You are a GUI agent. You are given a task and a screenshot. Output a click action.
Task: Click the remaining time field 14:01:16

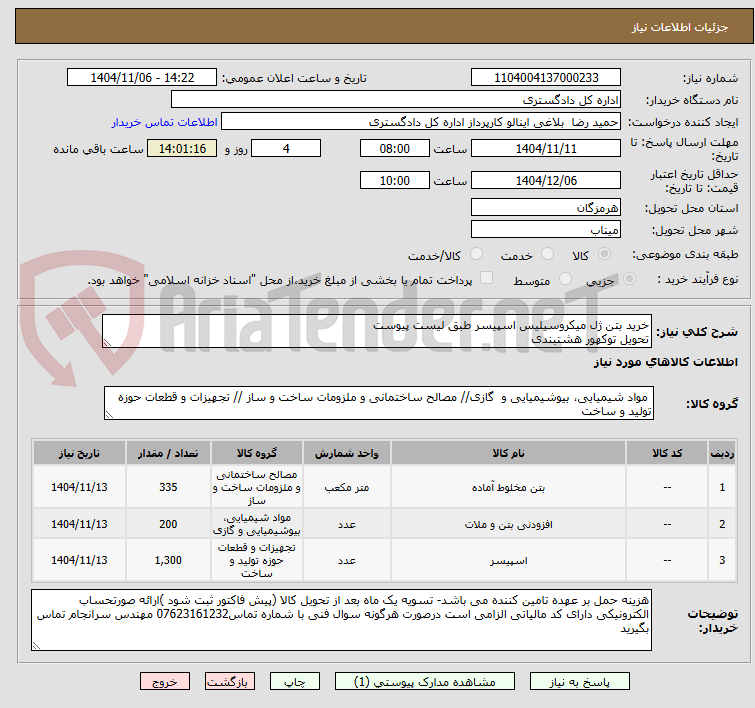point(182,148)
